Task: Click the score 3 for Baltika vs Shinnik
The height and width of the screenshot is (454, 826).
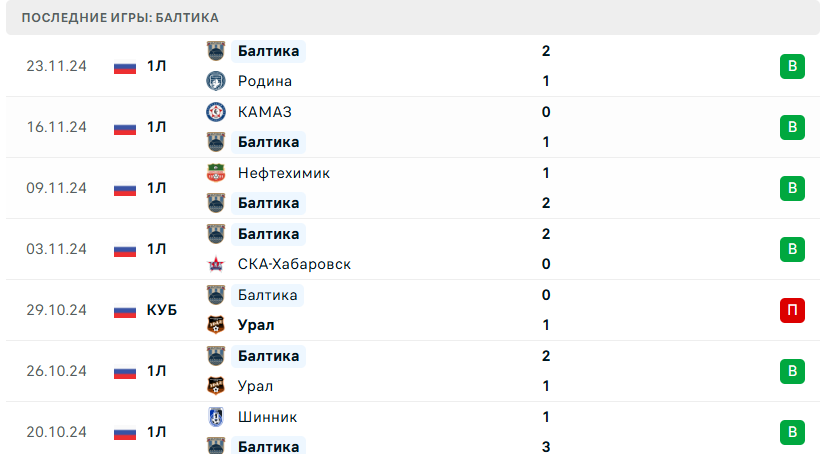Action: 546,446
